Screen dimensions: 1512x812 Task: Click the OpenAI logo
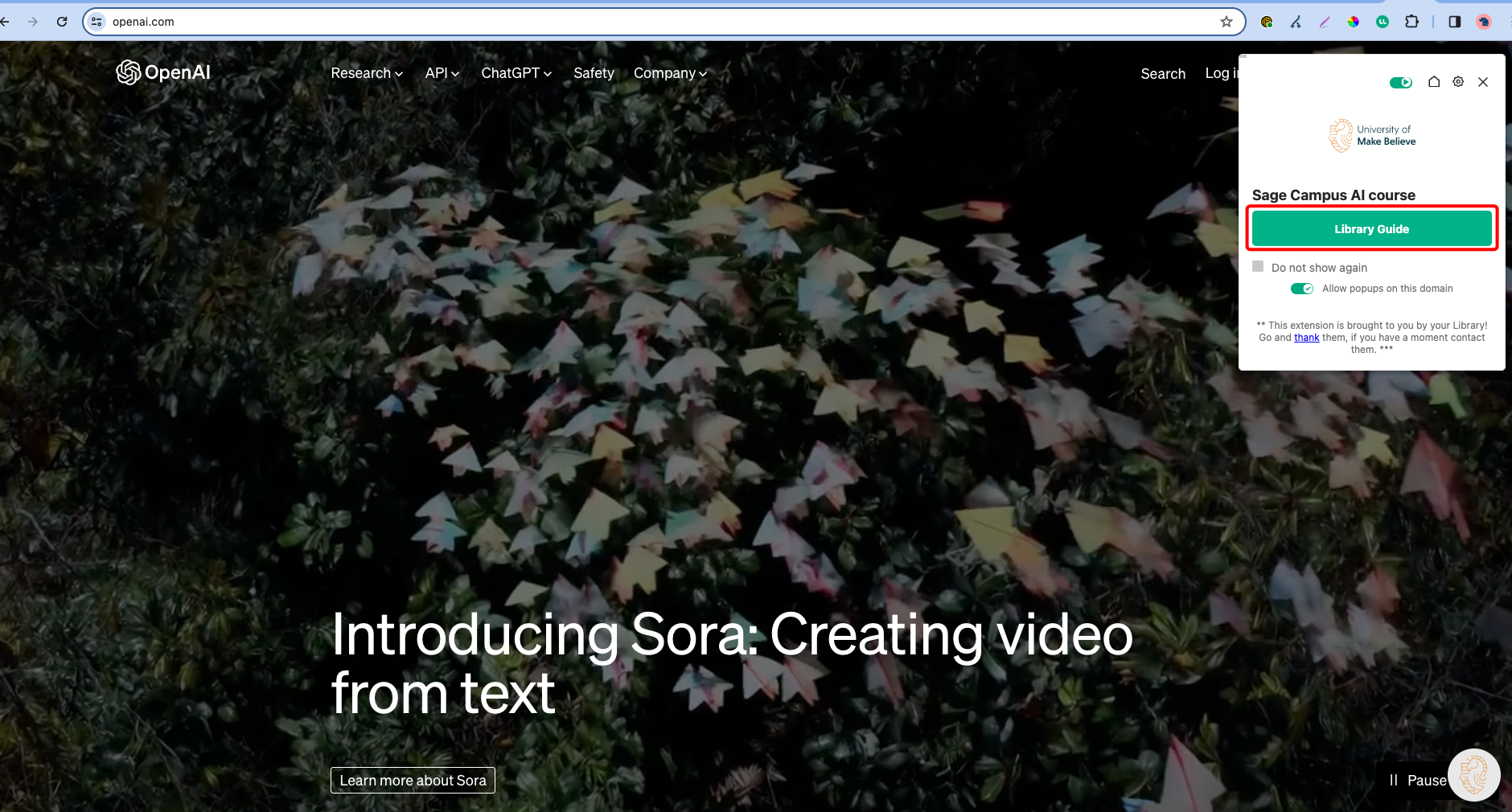coord(163,72)
